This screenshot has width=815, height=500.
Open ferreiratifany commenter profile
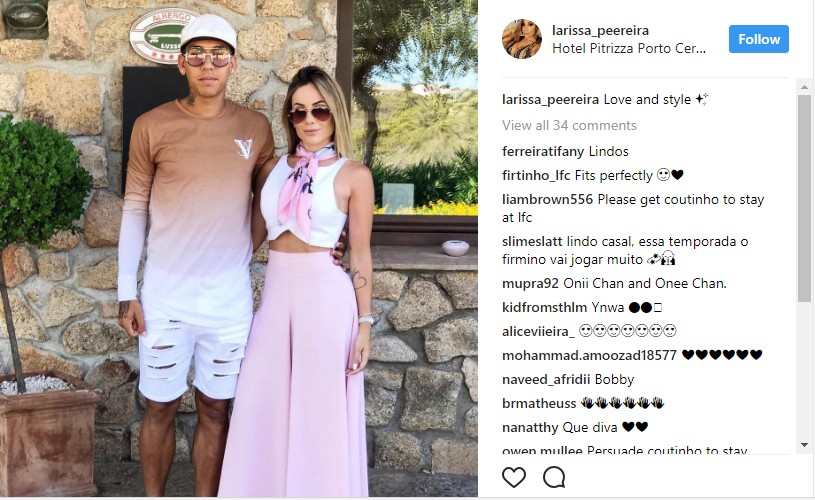(x=543, y=151)
